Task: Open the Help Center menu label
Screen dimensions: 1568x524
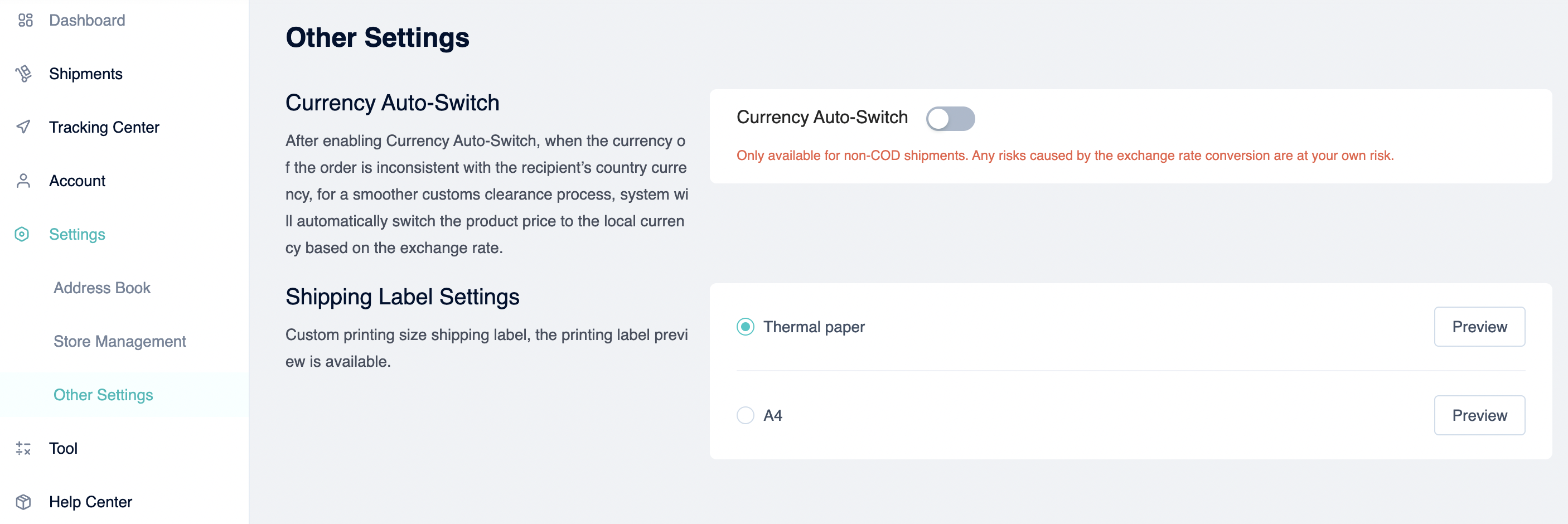Action: 90,502
